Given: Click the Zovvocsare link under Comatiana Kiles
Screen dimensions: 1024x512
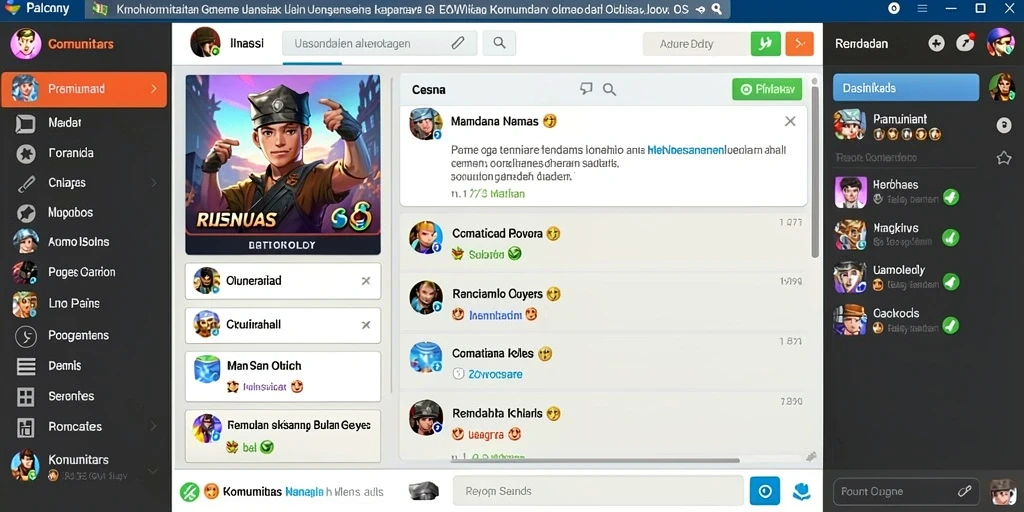Looking at the screenshot, I should coord(495,375).
